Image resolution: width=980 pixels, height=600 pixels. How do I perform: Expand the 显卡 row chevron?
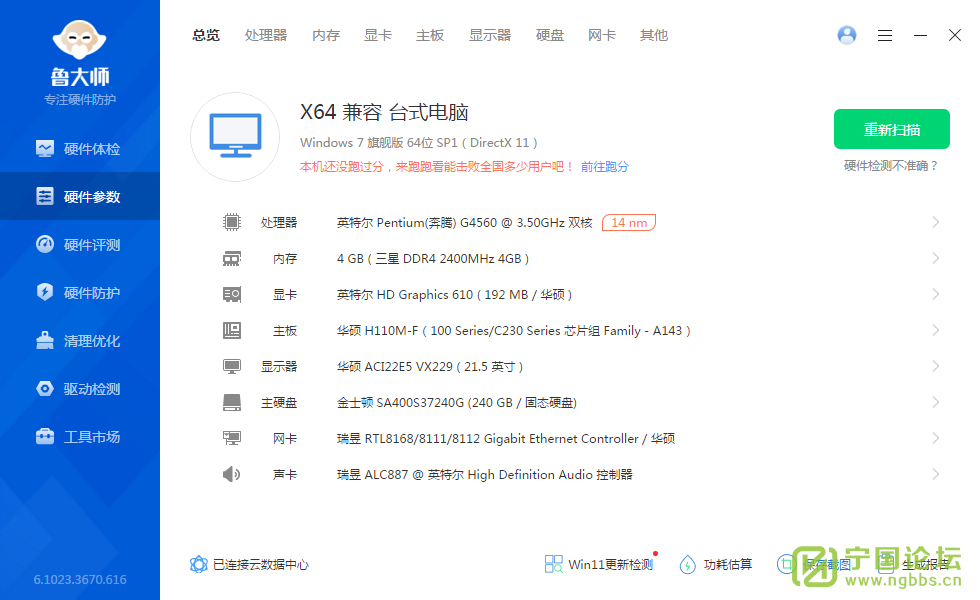pos(936,294)
